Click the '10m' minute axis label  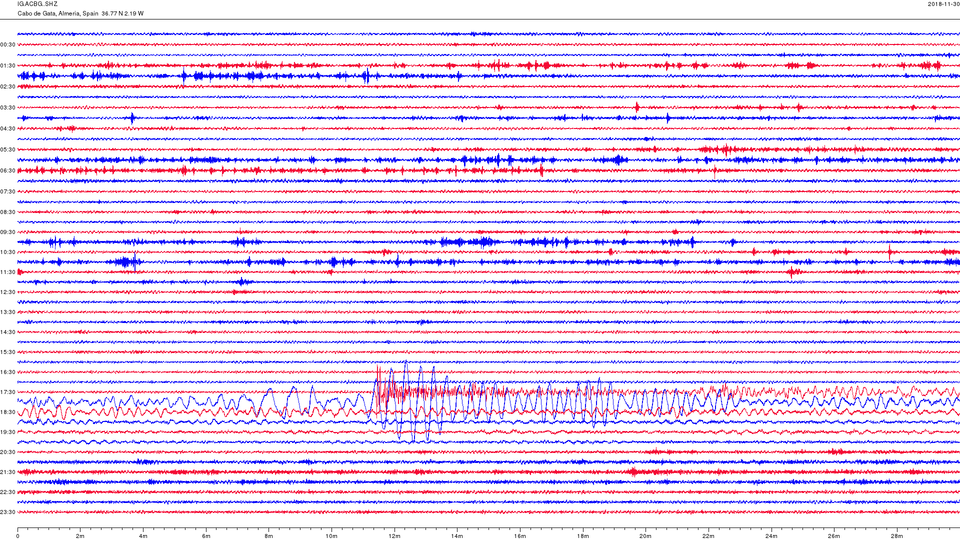(332, 536)
